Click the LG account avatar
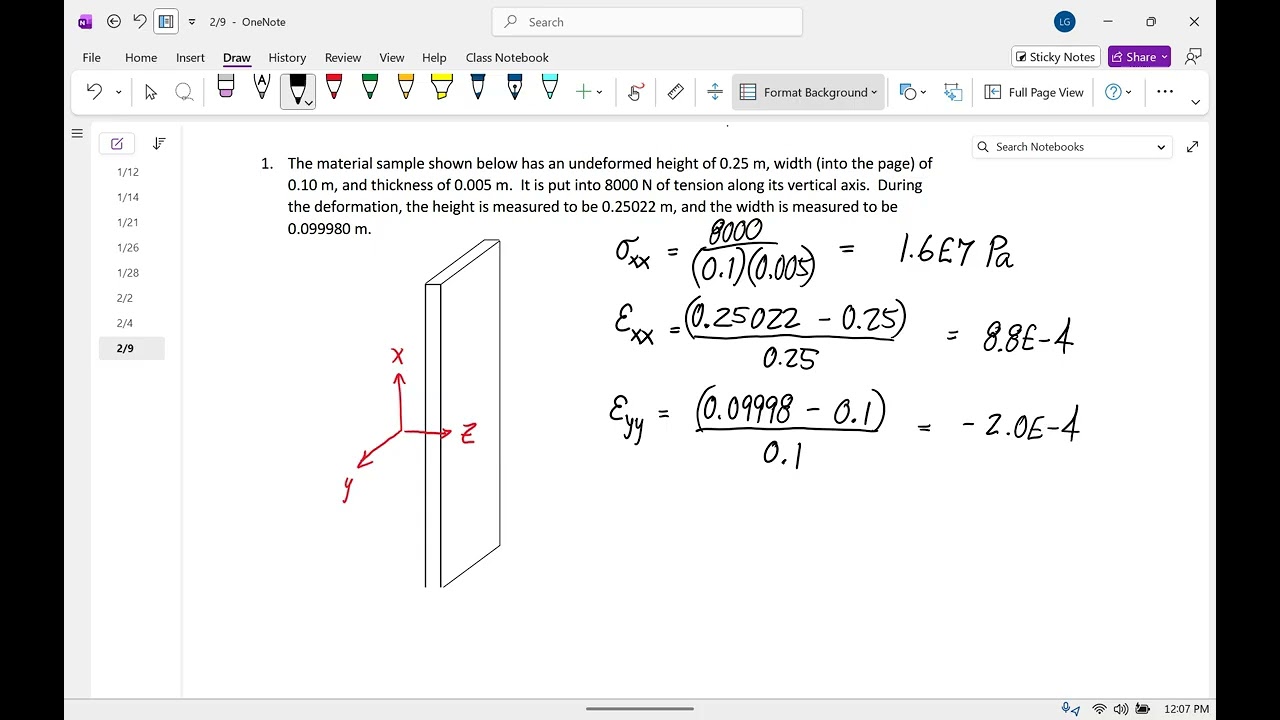Image resolution: width=1280 pixels, height=720 pixels. point(1065,22)
